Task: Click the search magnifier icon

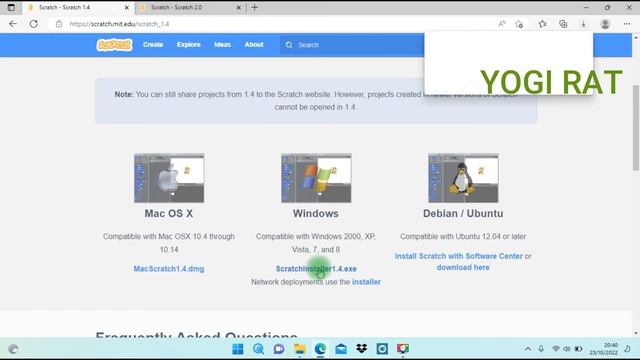Action: click(x=289, y=45)
